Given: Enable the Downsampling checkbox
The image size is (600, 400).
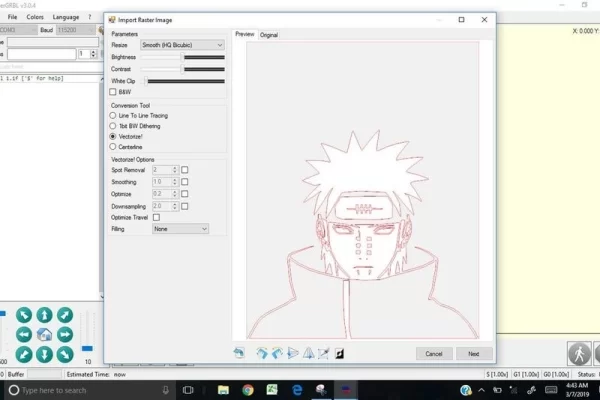Looking at the screenshot, I should [184, 206].
